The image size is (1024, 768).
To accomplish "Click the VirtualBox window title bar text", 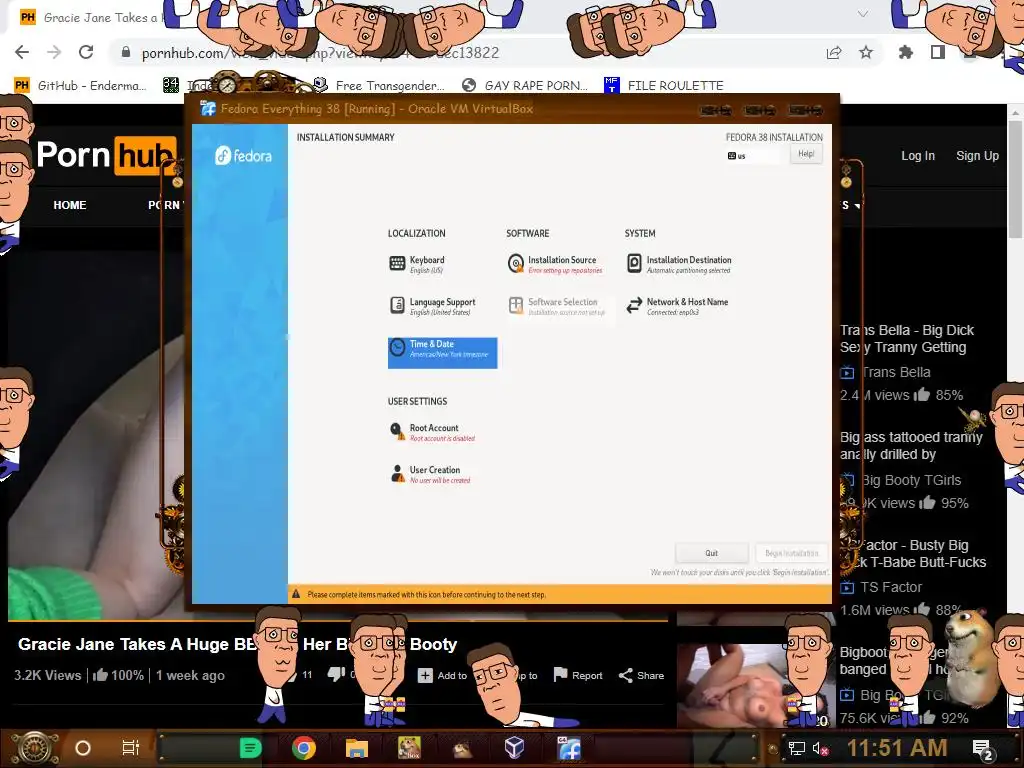I will coord(377,108).
